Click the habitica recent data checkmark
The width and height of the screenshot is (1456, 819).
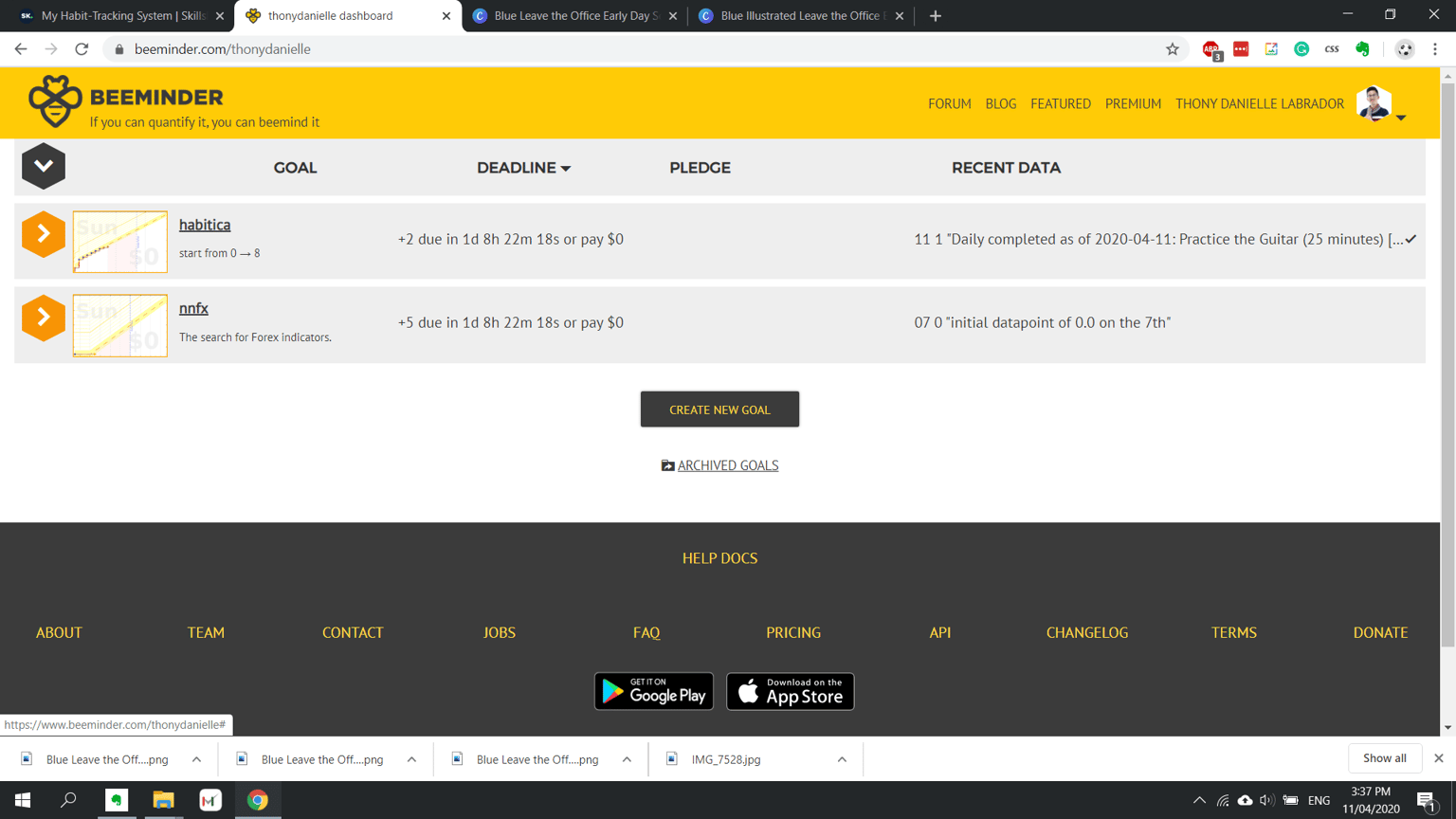[1410, 239]
